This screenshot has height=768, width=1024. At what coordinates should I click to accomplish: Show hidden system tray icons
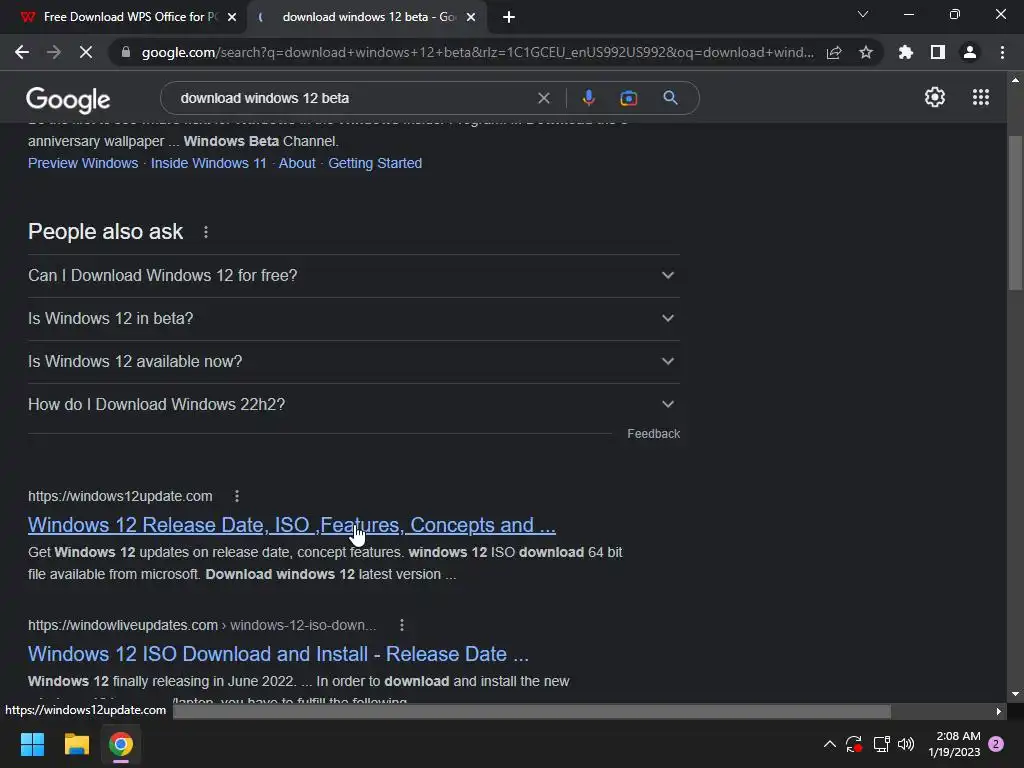[x=829, y=744]
